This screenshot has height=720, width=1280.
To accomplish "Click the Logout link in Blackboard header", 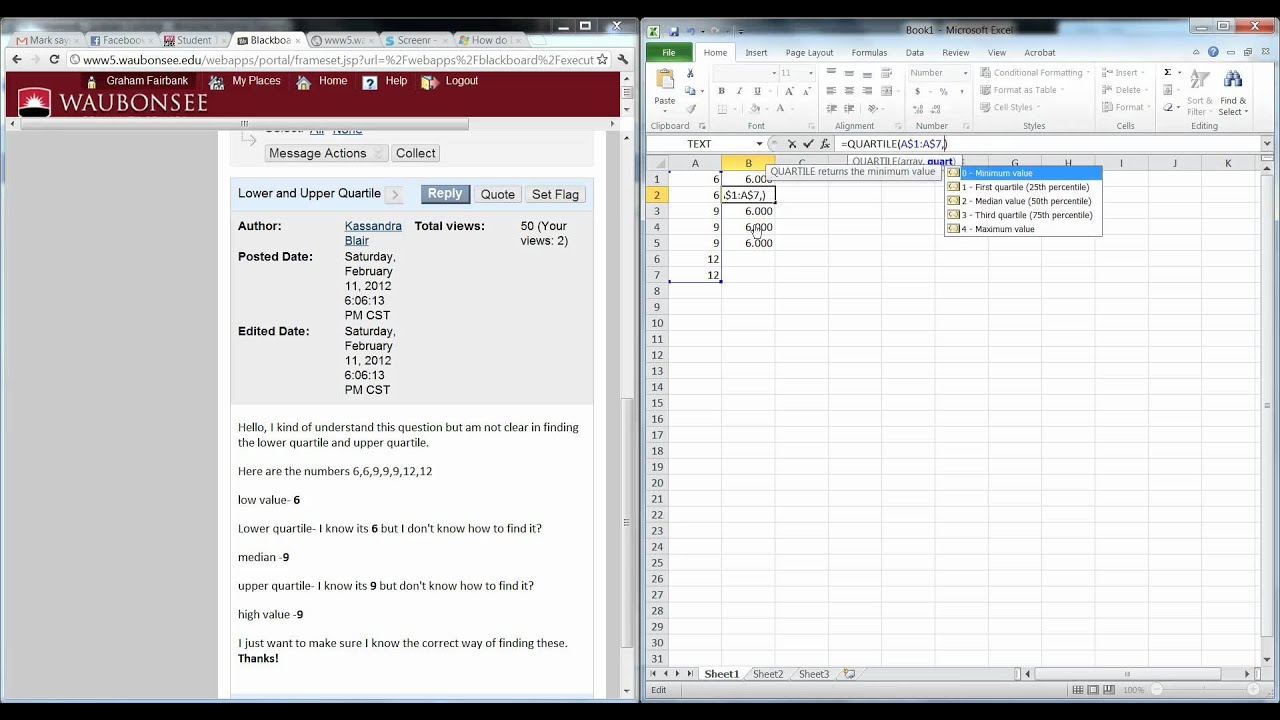I will [461, 81].
